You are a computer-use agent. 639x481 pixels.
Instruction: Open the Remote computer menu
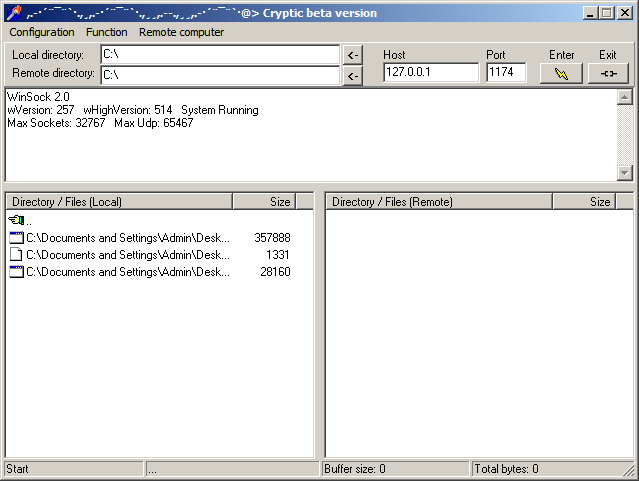(x=181, y=32)
